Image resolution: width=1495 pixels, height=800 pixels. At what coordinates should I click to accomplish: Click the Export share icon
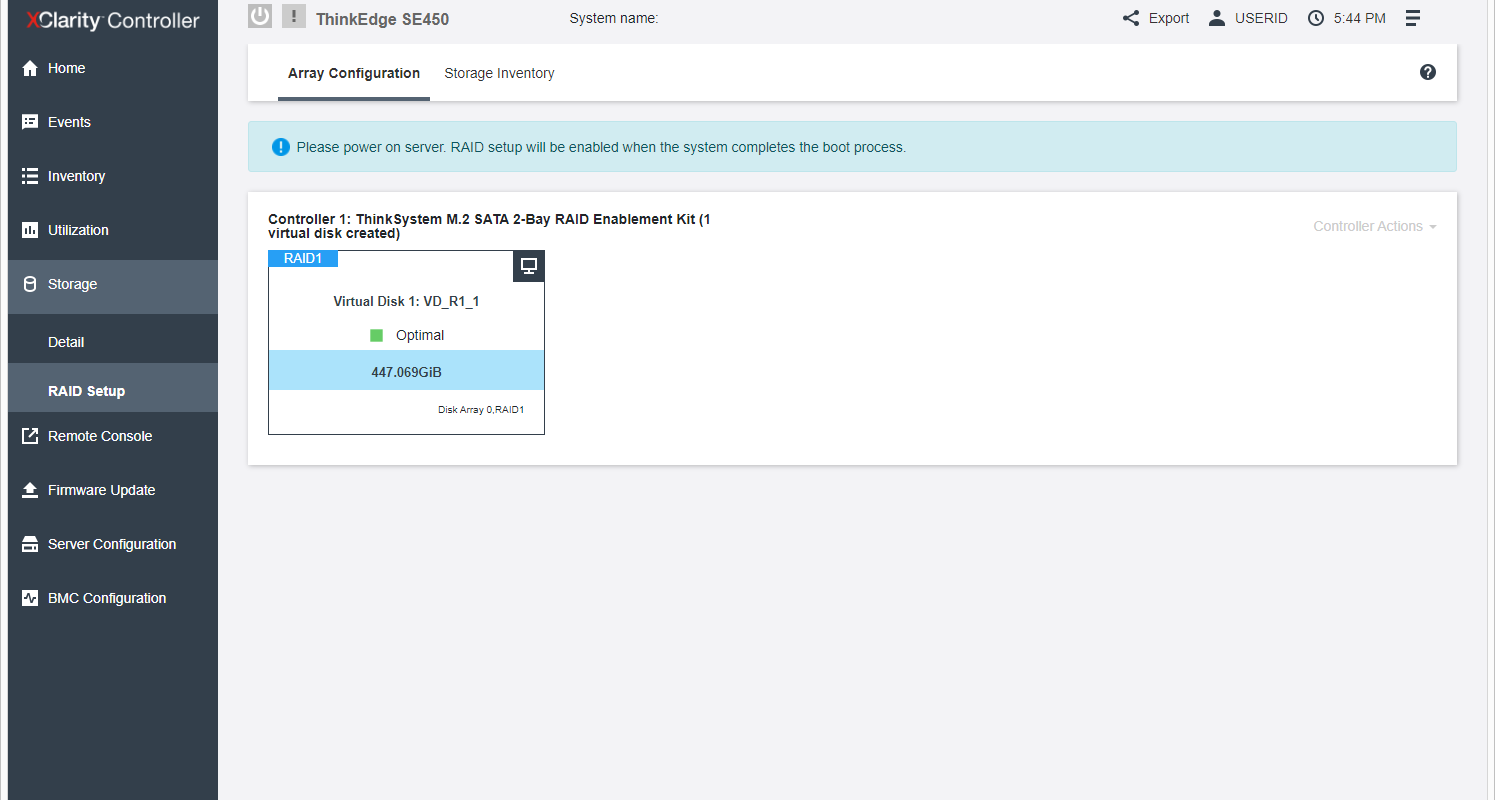click(1131, 18)
